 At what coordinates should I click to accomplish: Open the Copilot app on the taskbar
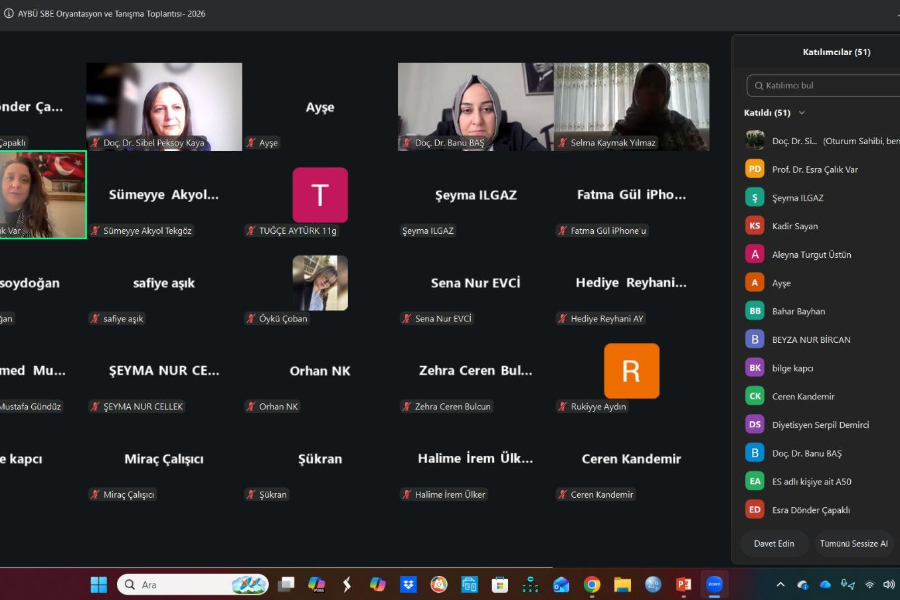[378, 584]
